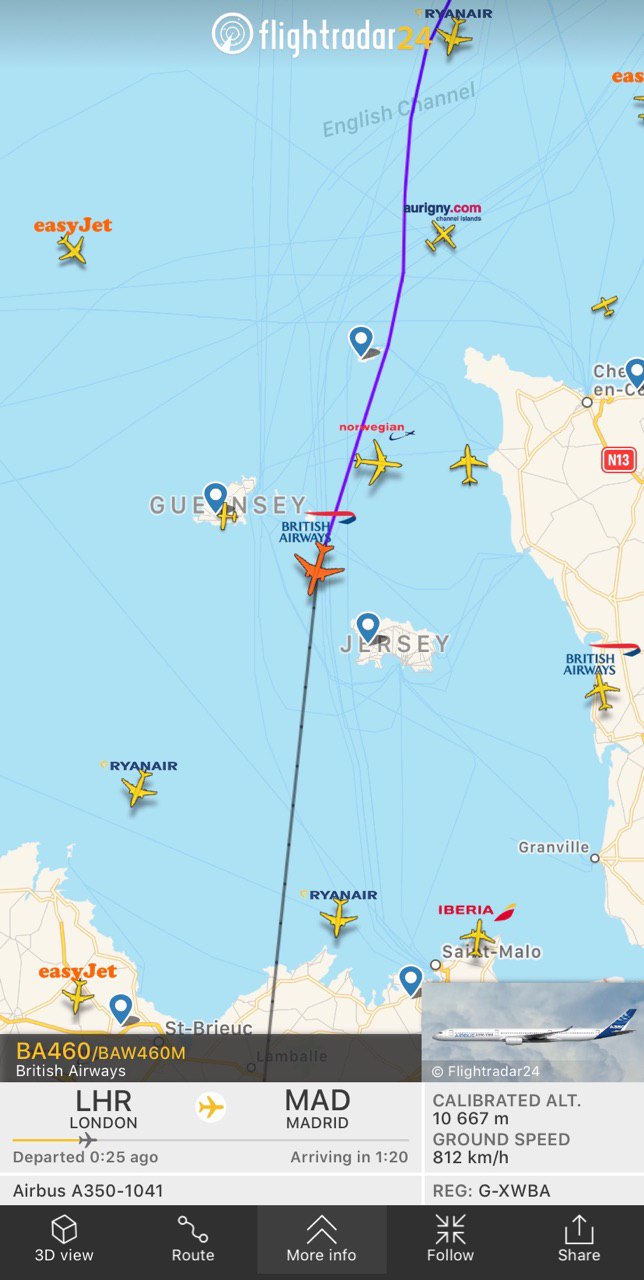Image resolution: width=644 pixels, height=1280 pixels.
Task: Open the 3D view
Action: (64, 1239)
